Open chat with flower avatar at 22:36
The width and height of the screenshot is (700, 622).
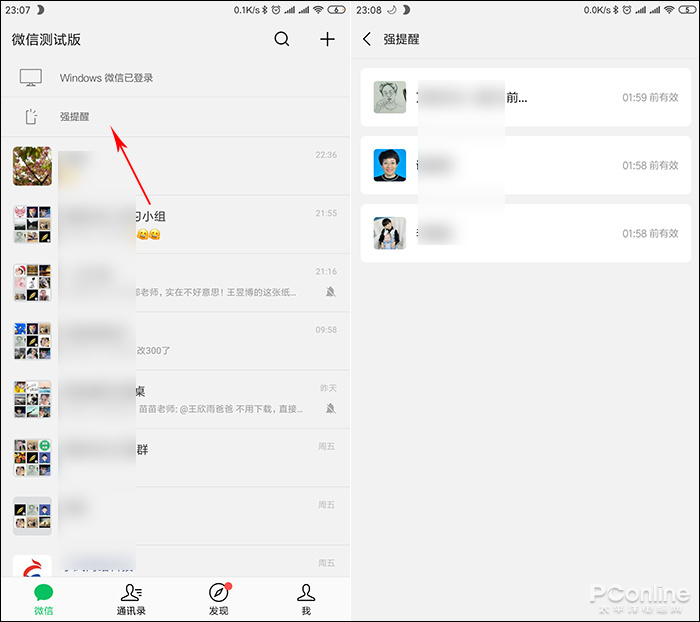pyautogui.click(x=175, y=166)
